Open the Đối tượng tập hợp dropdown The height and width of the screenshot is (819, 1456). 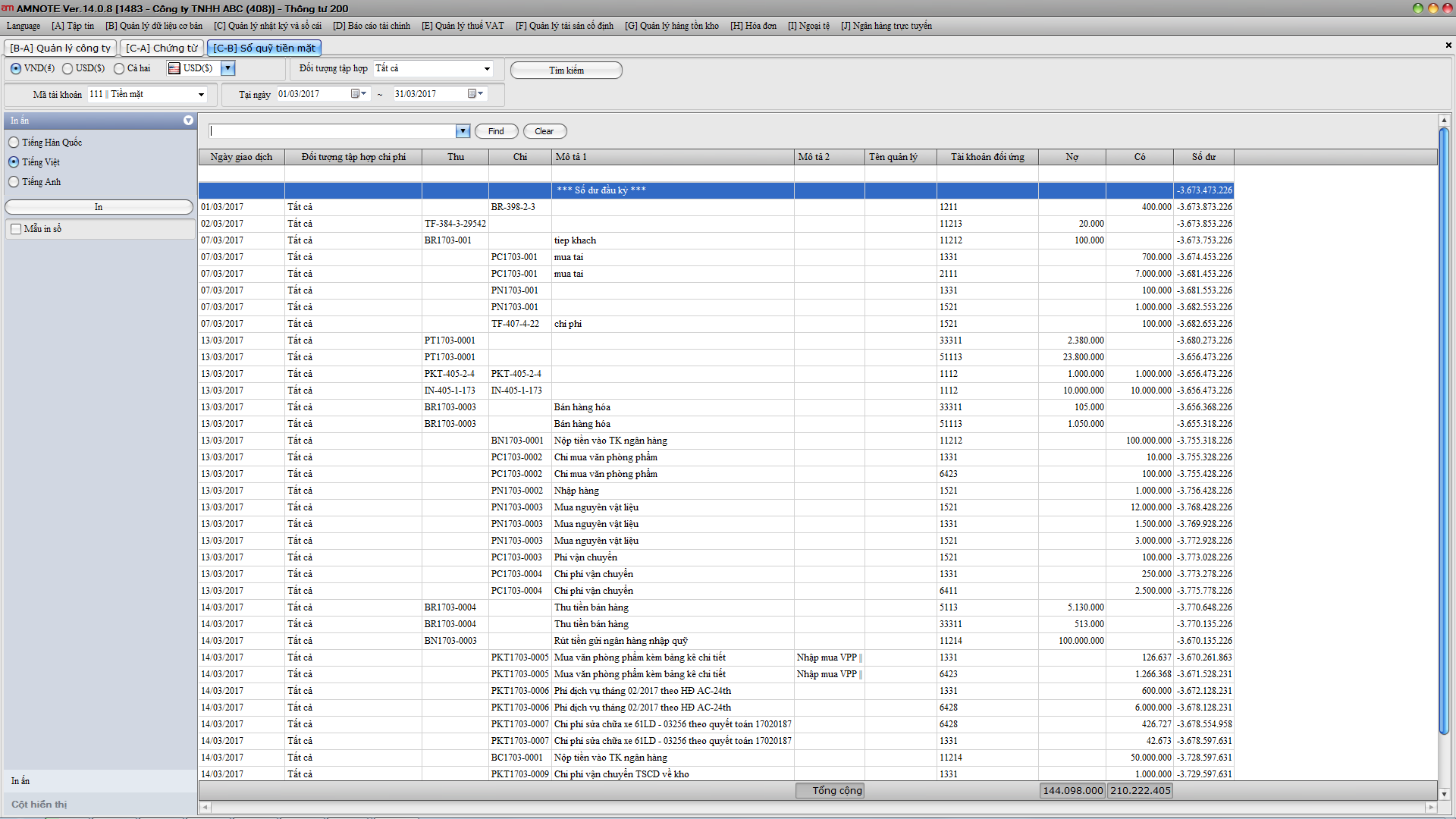pos(487,69)
